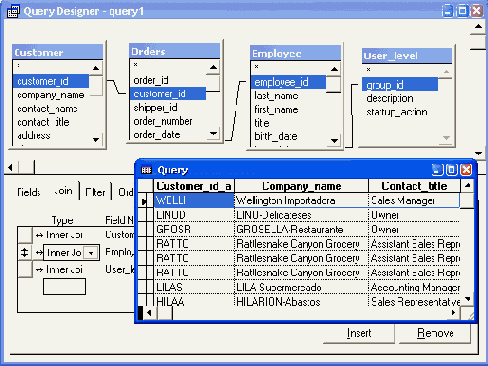This screenshot has height=366, width=488.
Task: Select order_date in the Orders table
Action: click(157, 135)
